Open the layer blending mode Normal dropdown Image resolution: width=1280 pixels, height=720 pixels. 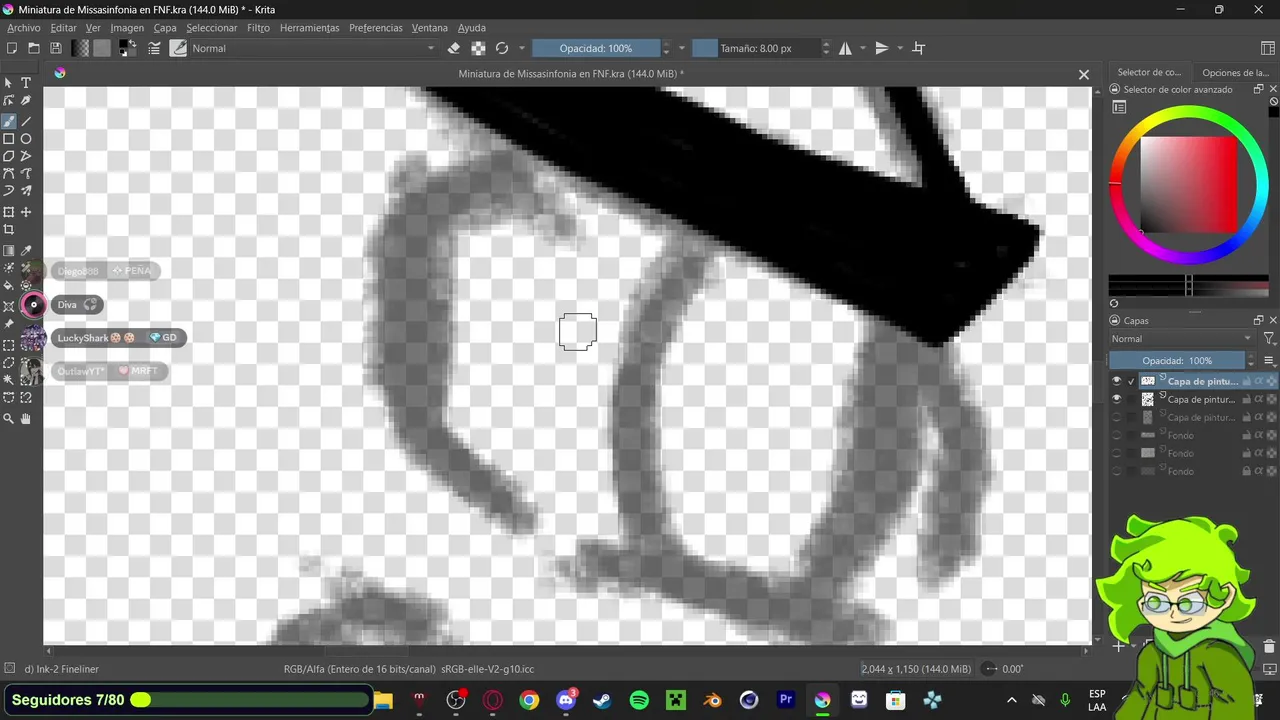click(1181, 339)
